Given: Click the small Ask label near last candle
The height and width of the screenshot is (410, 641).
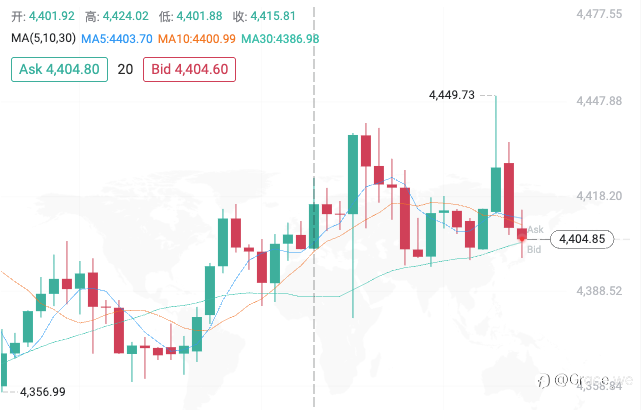Looking at the screenshot, I should pos(536,229).
